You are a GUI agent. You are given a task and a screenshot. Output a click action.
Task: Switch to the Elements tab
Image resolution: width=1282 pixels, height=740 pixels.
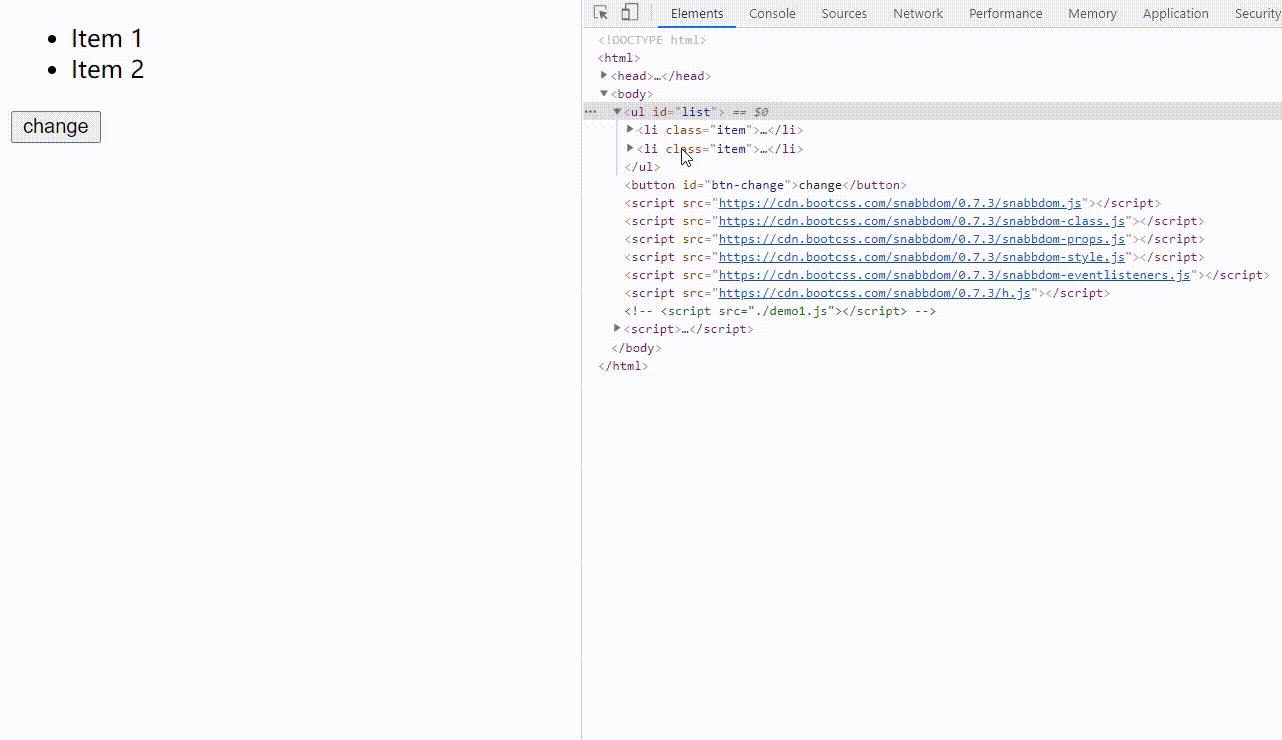pyautogui.click(x=697, y=13)
